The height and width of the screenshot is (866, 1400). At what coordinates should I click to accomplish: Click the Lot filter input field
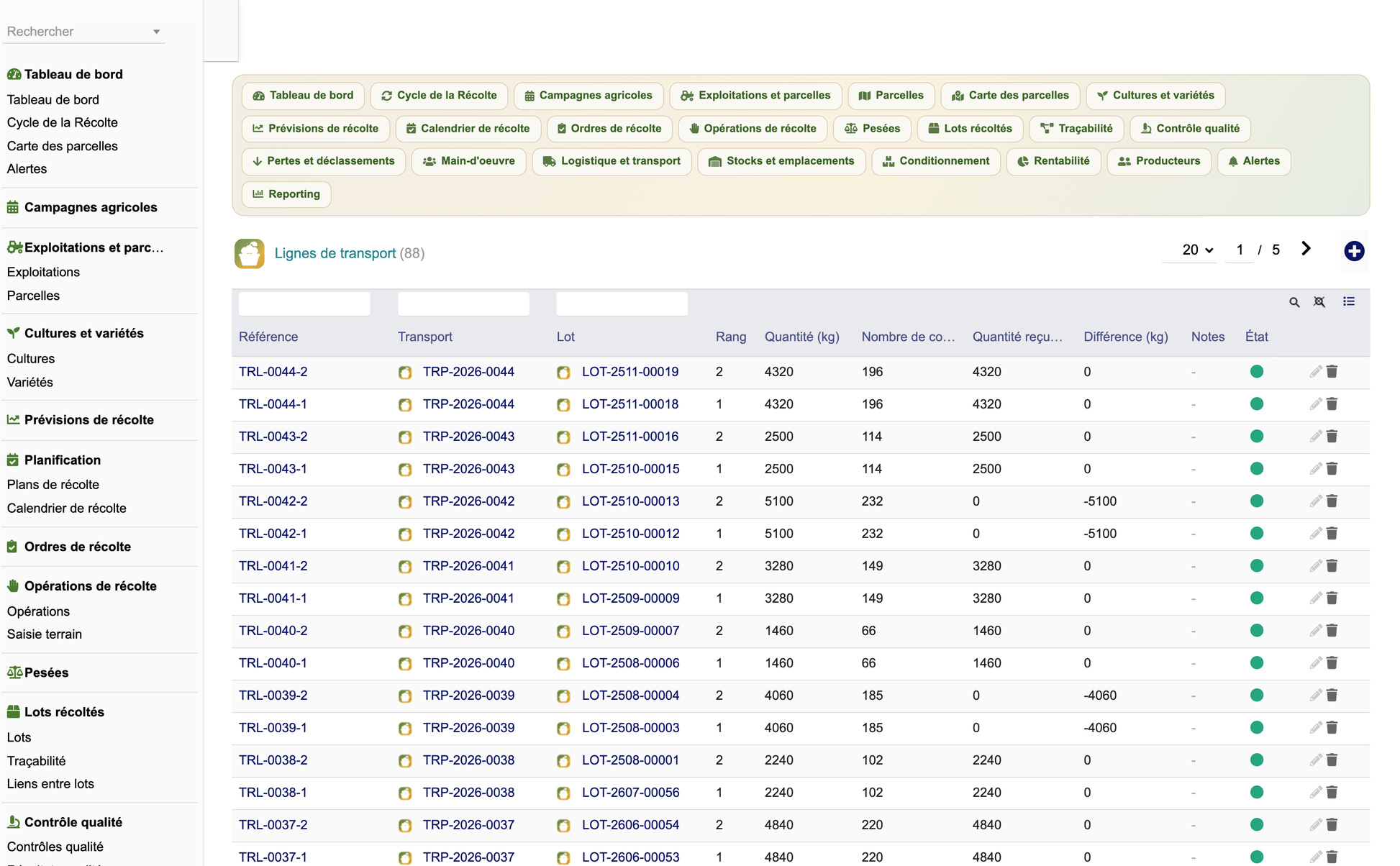click(622, 304)
